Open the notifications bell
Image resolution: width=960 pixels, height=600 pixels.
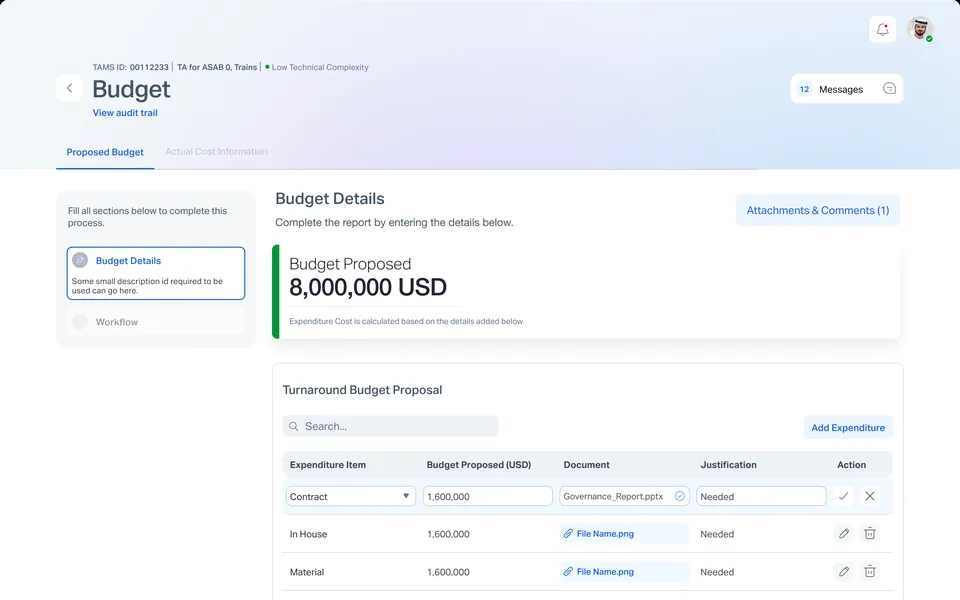click(x=882, y=29)
